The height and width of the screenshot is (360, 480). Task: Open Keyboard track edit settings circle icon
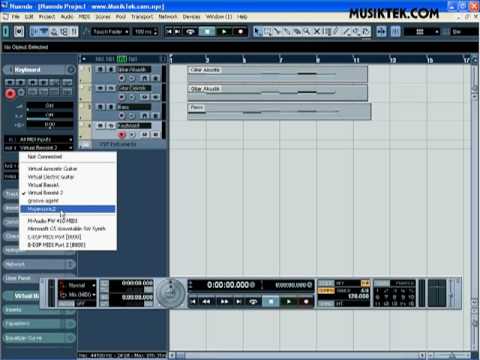tap(71, 69)
